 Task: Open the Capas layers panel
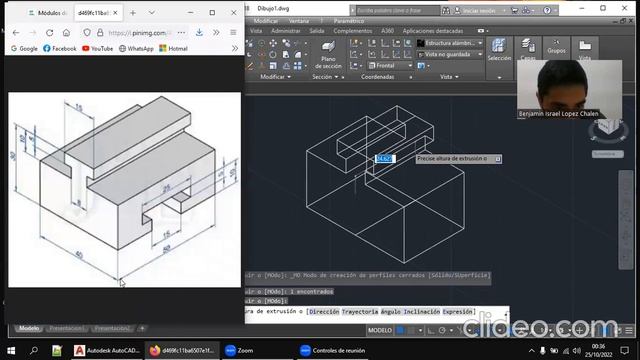tap(528, 49)
